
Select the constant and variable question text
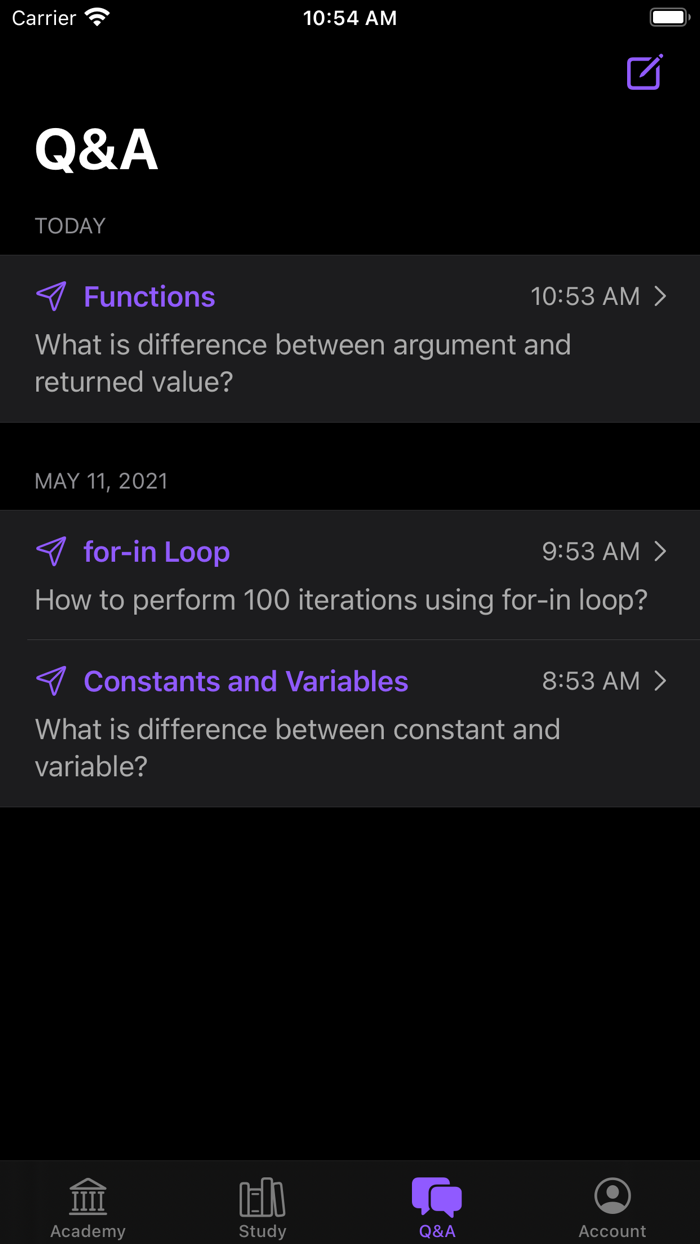[297, 747]
